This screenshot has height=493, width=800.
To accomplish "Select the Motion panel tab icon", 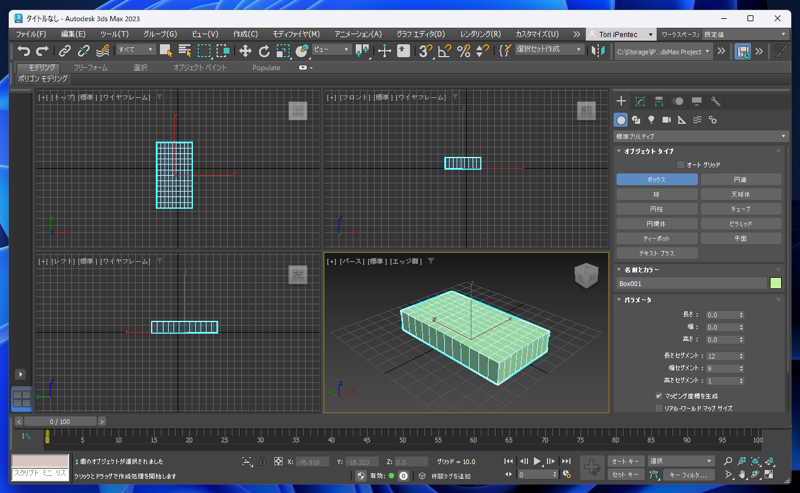I will coord(678,101).
